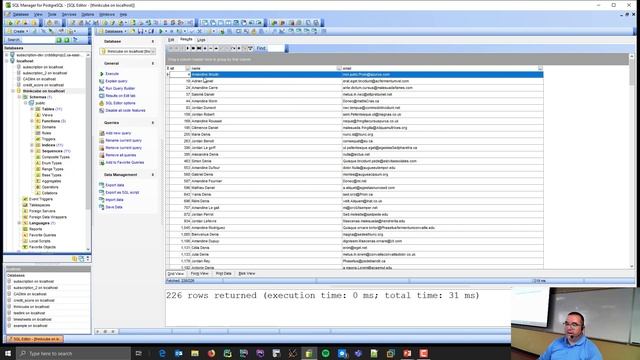Click the Functions folder icon in tree

[x=38, y=121]
